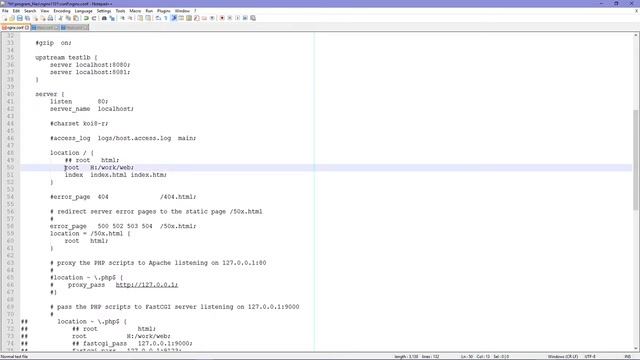
Task: Run macro multiple times icon
Action: 245,18
